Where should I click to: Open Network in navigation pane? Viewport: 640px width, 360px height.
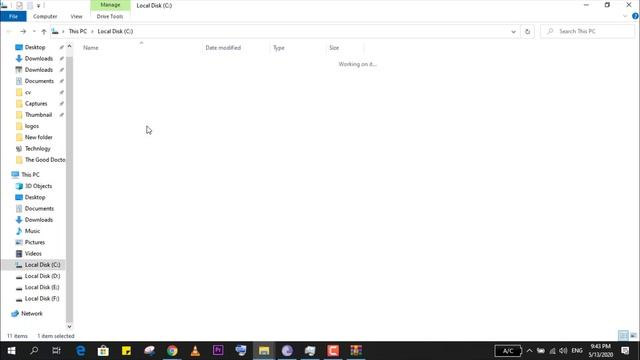point(31,313)
